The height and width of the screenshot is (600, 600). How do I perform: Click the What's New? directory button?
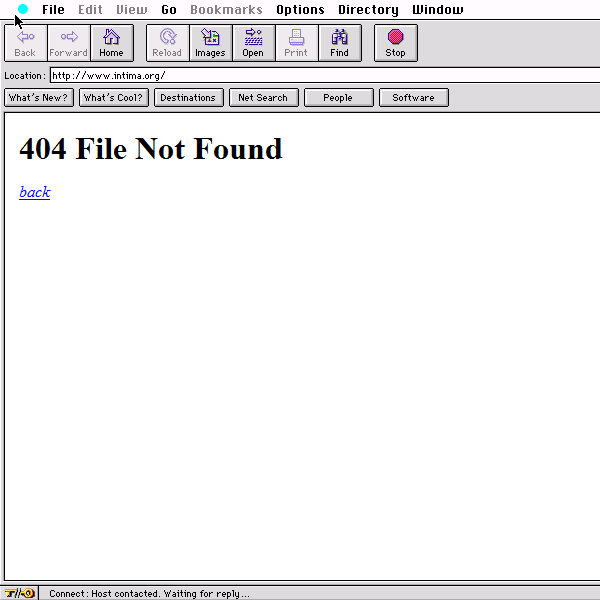(x=39, y=98)
